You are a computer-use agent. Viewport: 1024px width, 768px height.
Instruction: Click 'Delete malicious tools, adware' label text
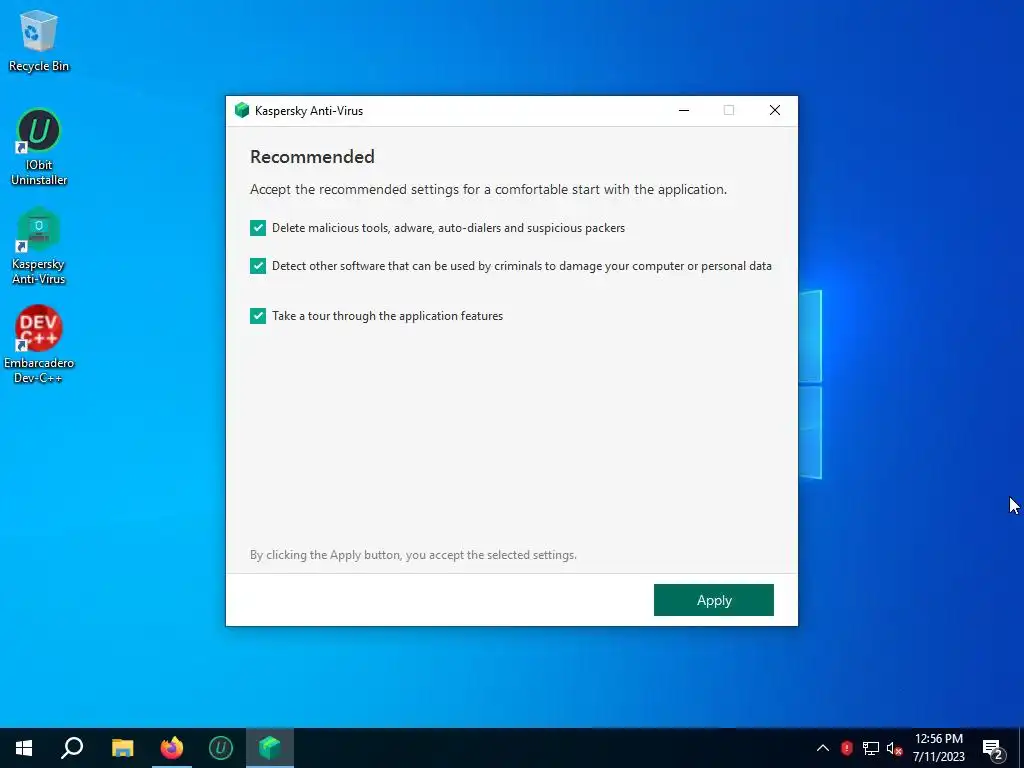pos(449,228)
